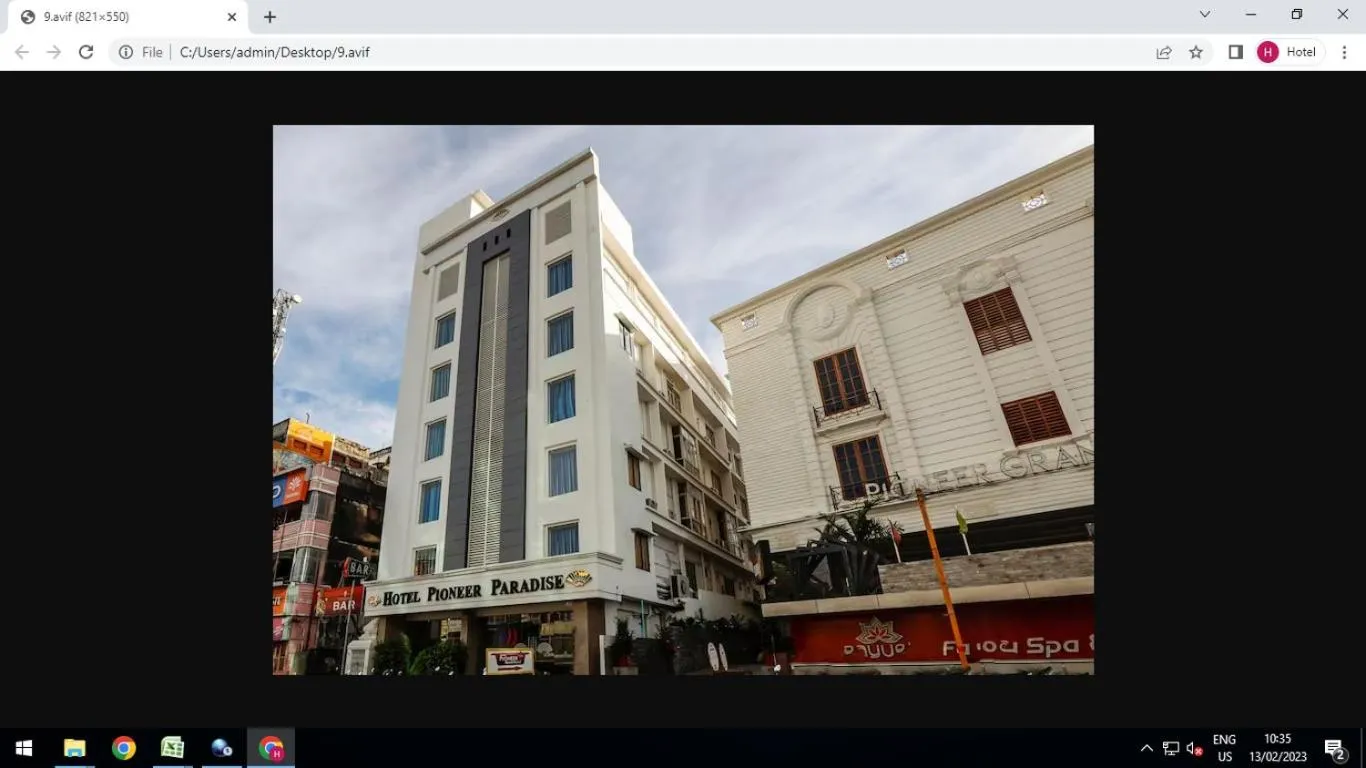Screen dimensions: 1366x768
Task: Open the share this page icon
Action: (x=1163, y=52)
